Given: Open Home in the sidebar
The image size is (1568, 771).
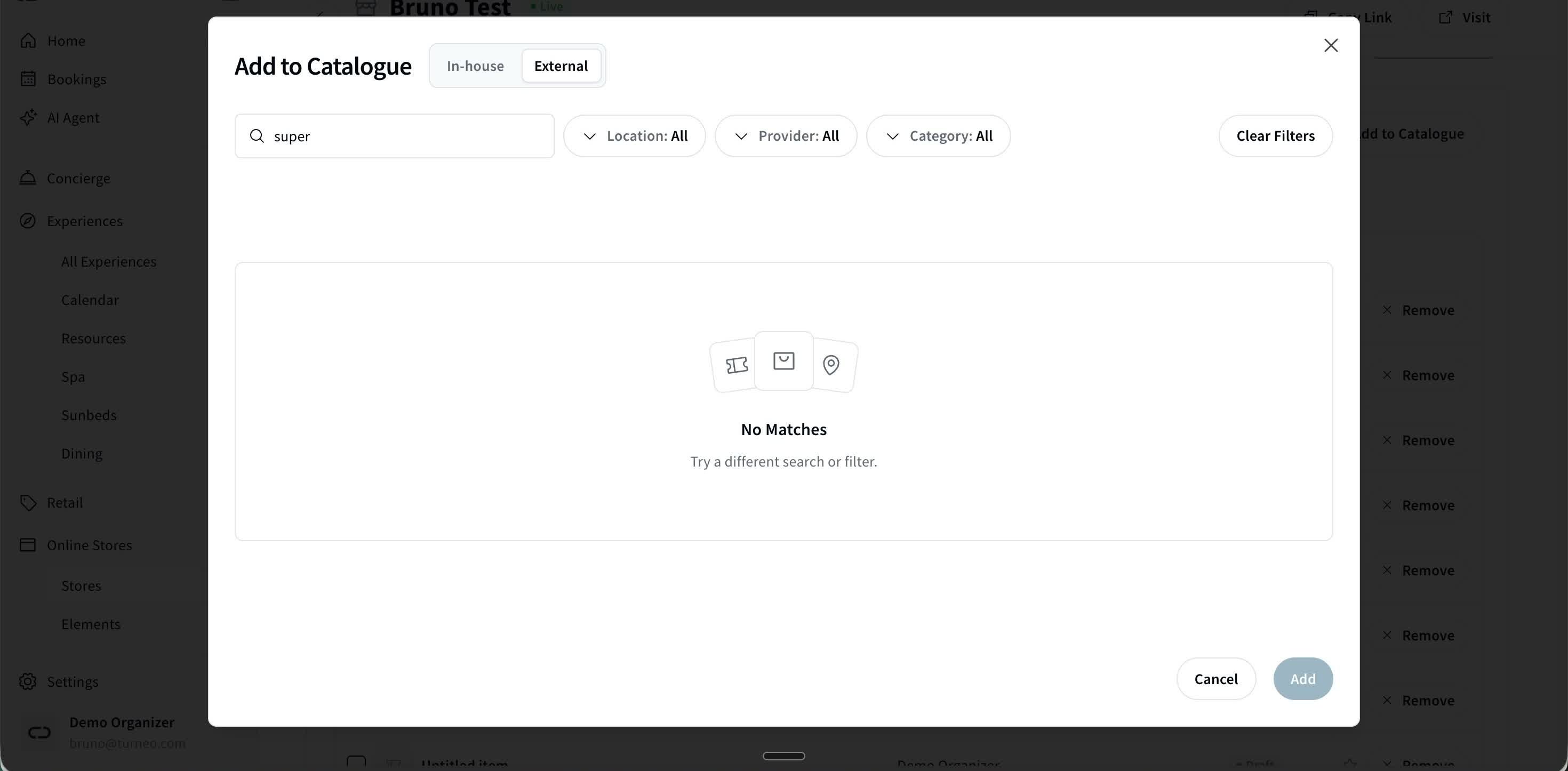Looking at the screenshot, I should point(66,41).
